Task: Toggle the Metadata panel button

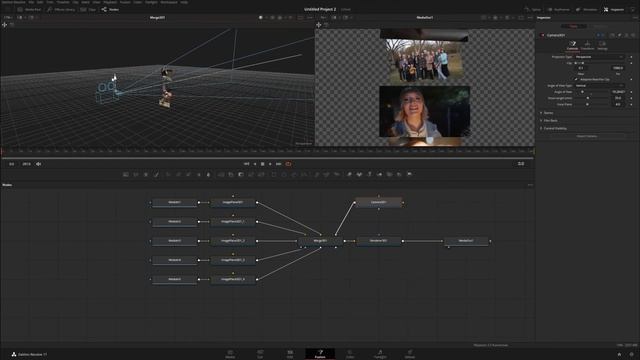Action: click(x=587, y=9)
